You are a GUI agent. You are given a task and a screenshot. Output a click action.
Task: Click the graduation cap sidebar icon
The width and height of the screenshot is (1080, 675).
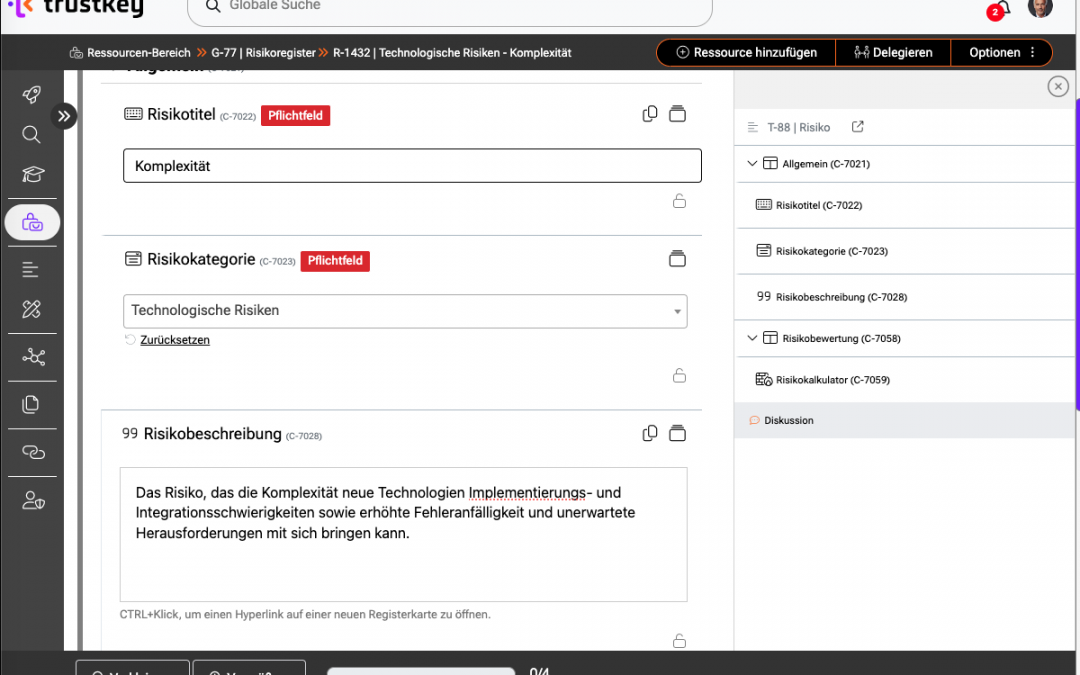coord(32,175)
